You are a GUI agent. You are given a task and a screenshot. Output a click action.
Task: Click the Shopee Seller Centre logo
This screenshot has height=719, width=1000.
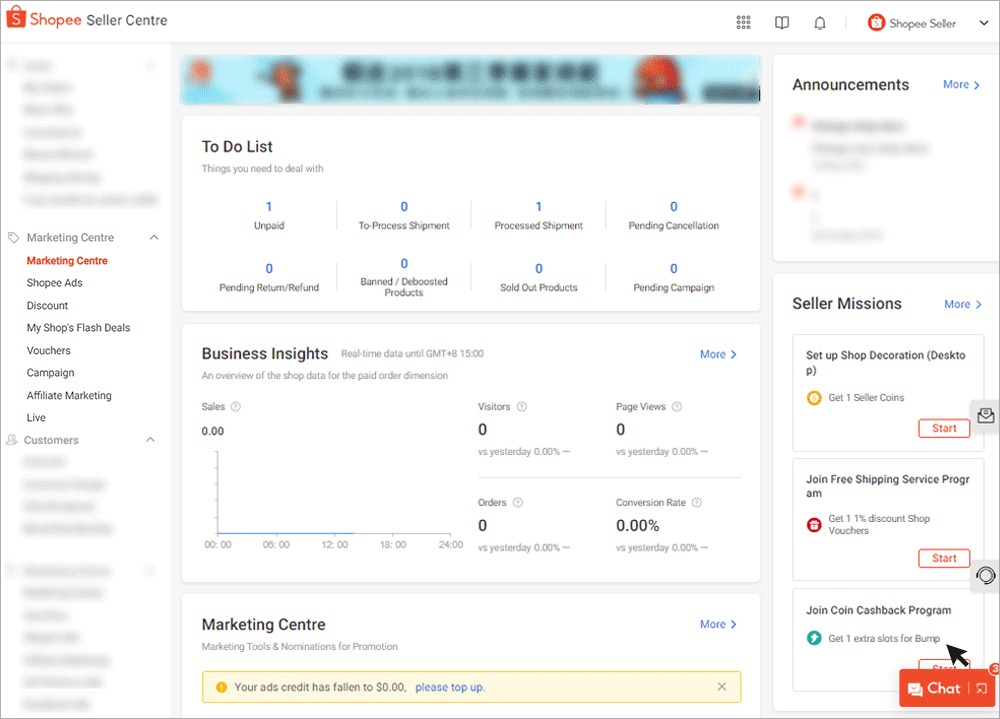(86, 19)
